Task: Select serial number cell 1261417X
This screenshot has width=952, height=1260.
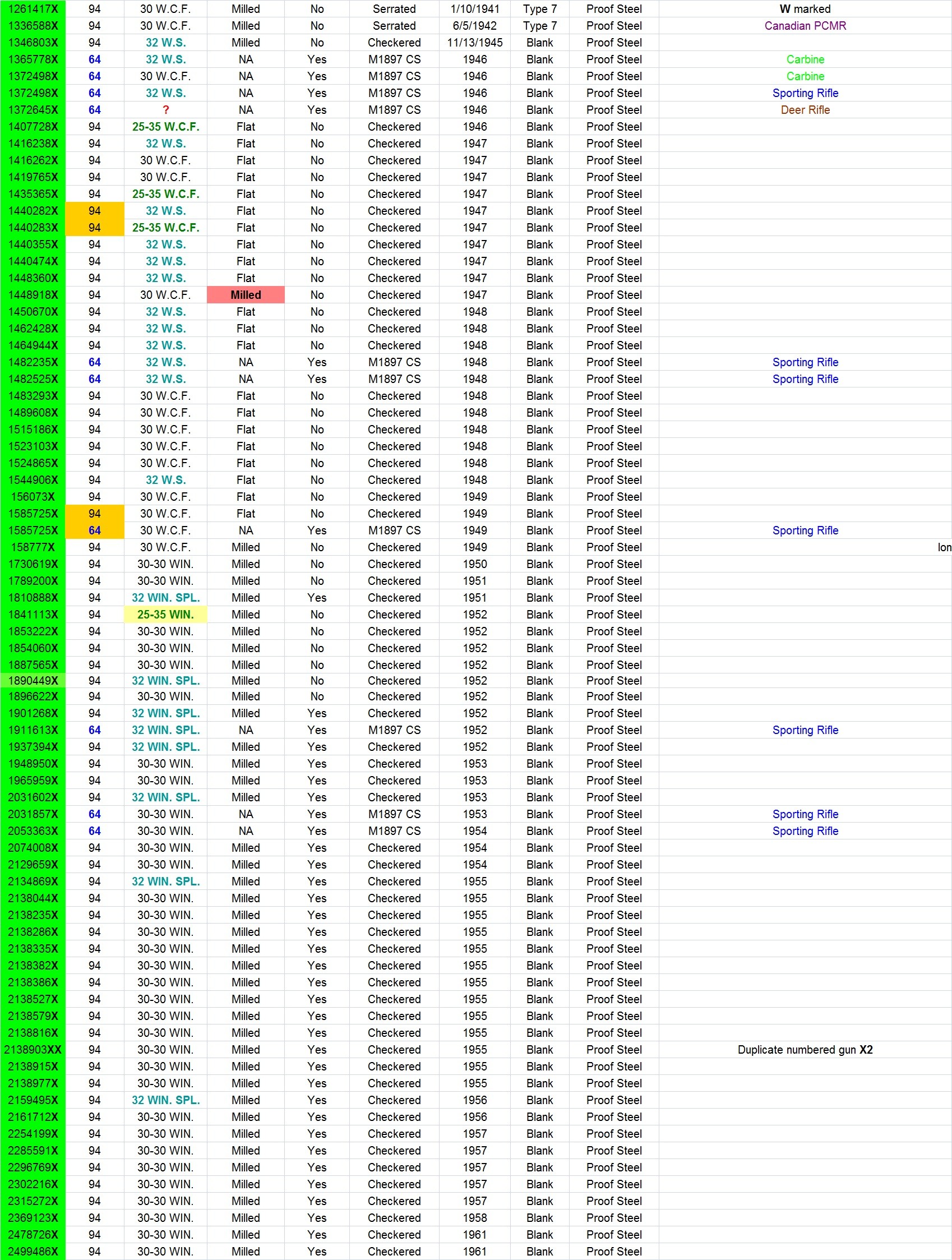Action: [33, 9]
